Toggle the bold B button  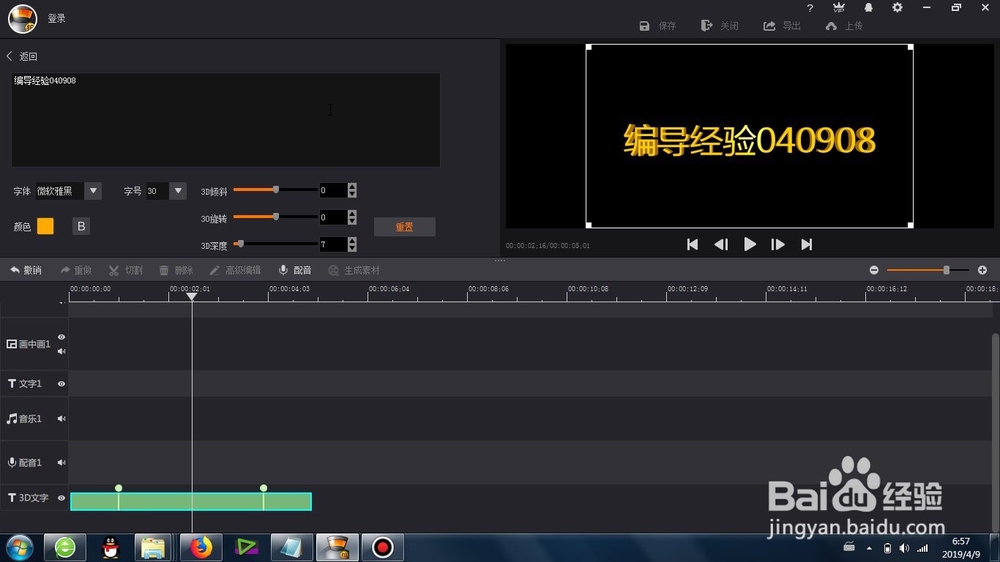click(x=81, y=226)
